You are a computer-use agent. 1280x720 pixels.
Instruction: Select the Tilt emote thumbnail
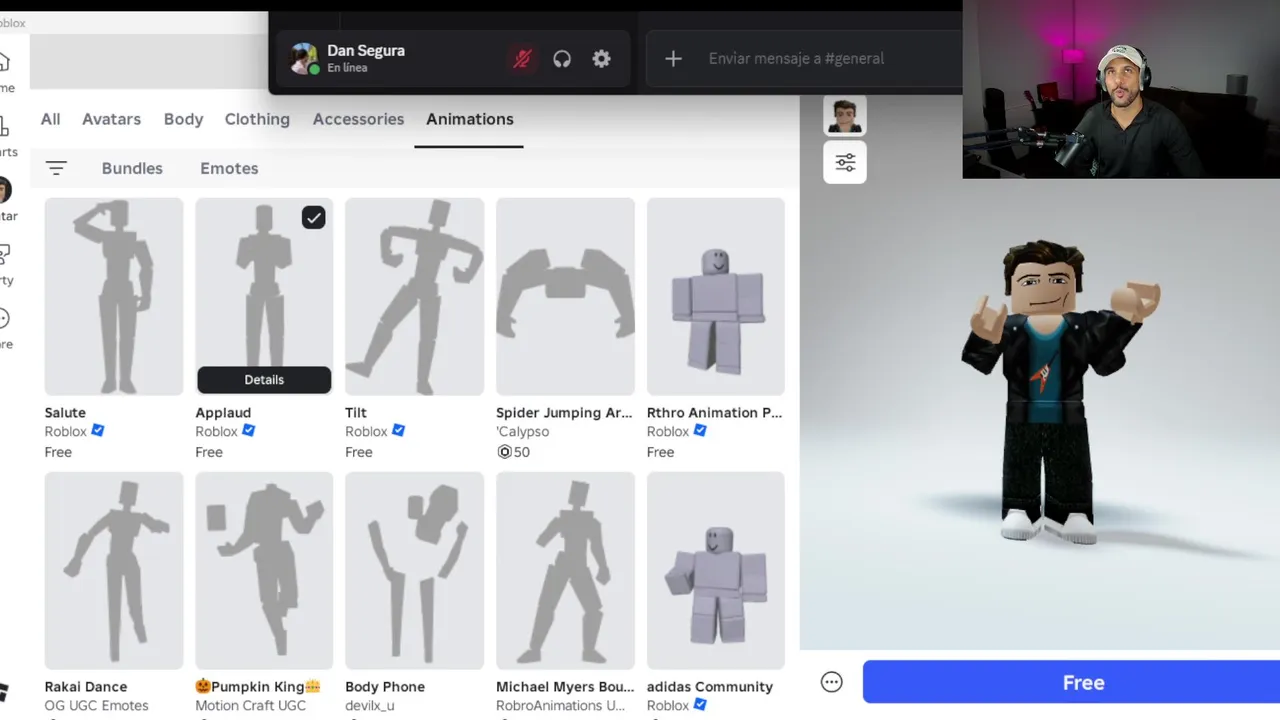point(414,296)
